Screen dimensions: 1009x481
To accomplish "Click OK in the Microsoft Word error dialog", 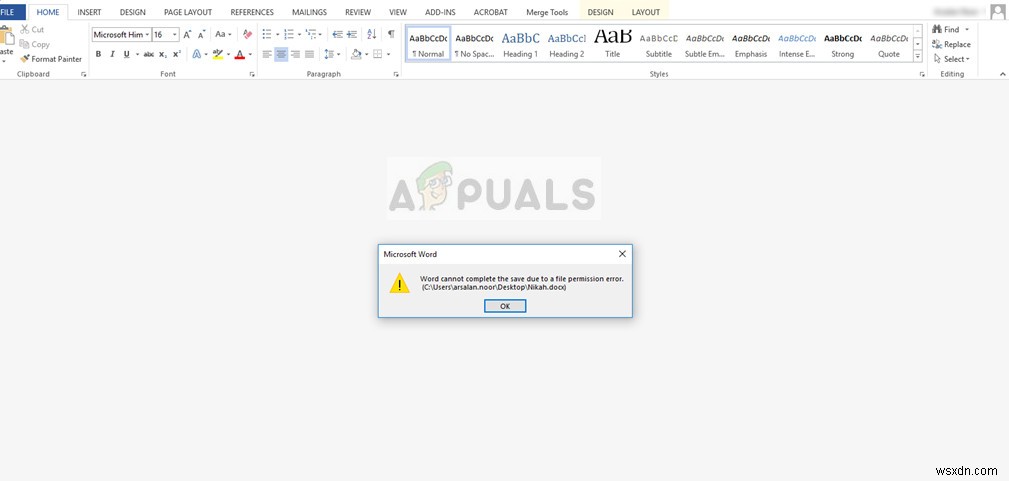I will (x=505, y=307).
